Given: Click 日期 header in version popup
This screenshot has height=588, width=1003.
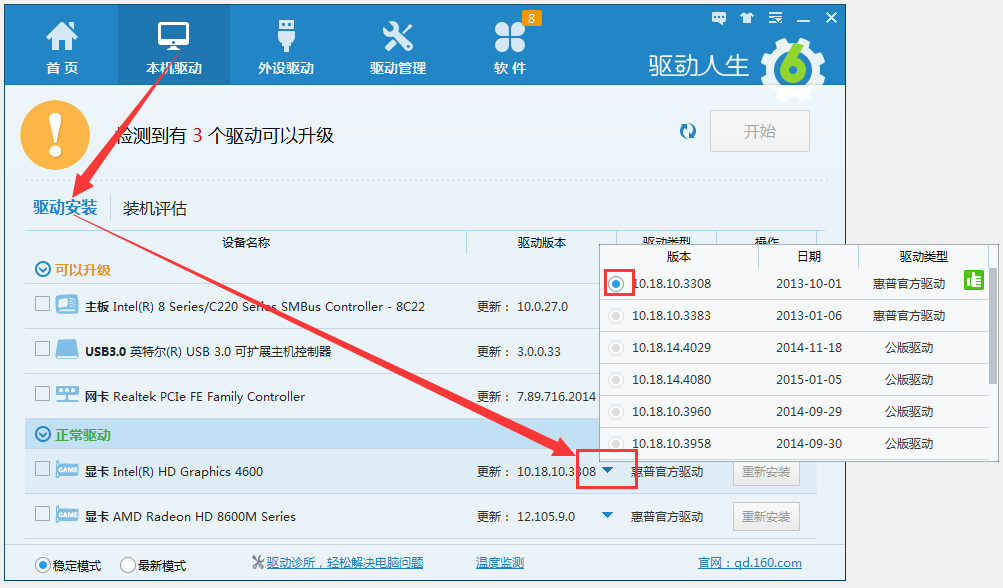Looking at the screenshot, I should pos(809,257).
